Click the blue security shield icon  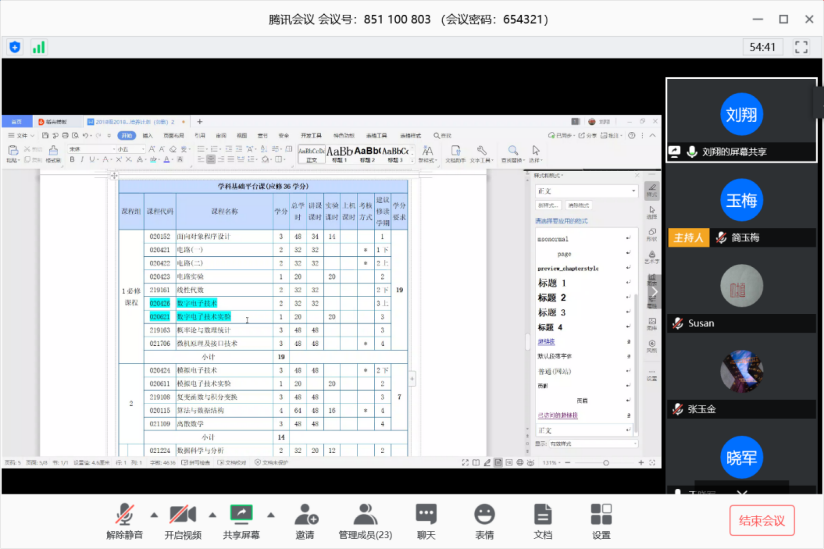15,47
